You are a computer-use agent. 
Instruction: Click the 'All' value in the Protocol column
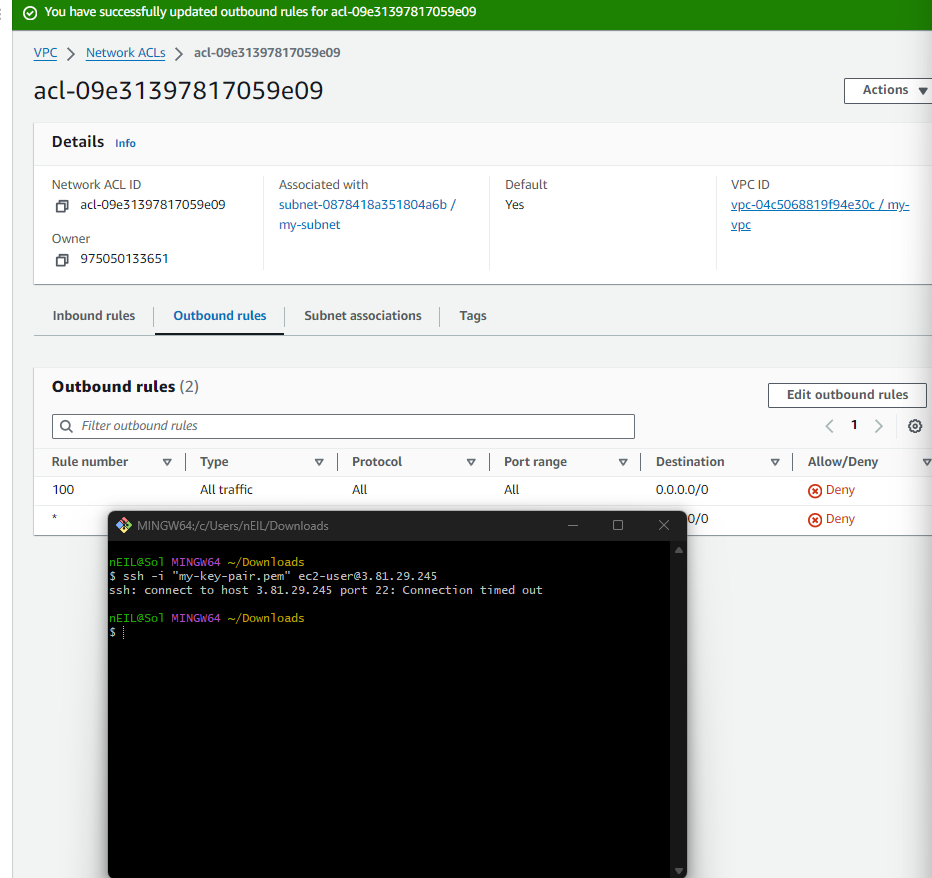(x=360, y=490)
